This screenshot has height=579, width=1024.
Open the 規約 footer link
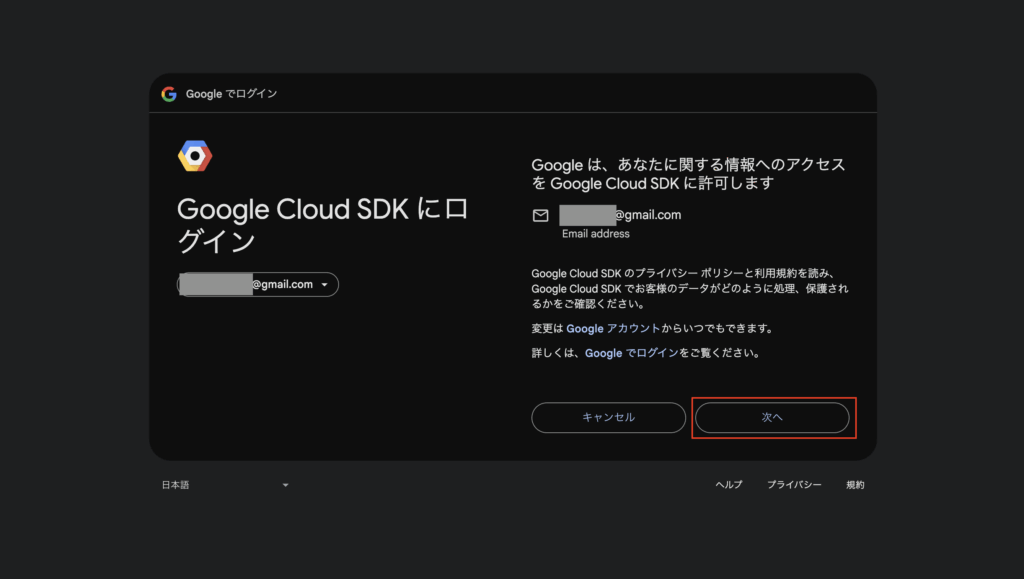855,485
